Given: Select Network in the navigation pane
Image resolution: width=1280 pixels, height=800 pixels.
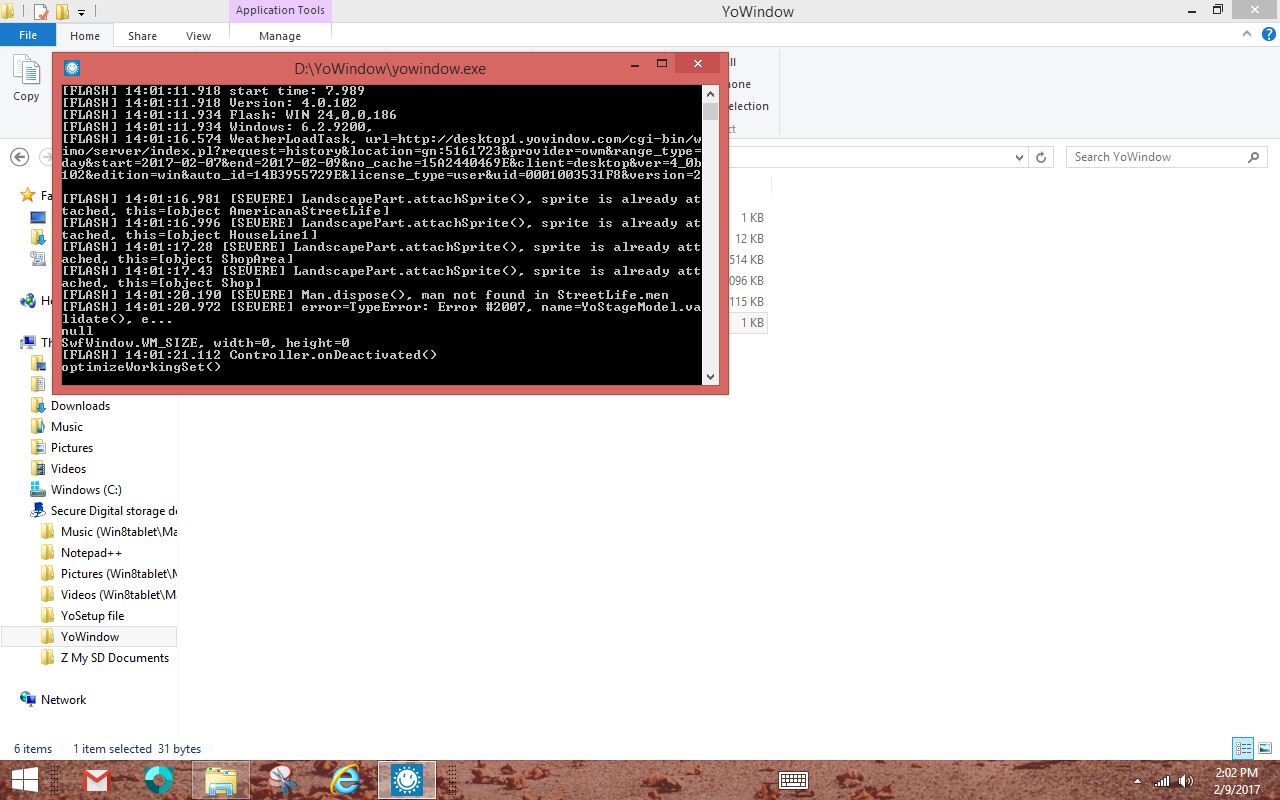Looking at the screenshot, I should (x=63, y=700).
